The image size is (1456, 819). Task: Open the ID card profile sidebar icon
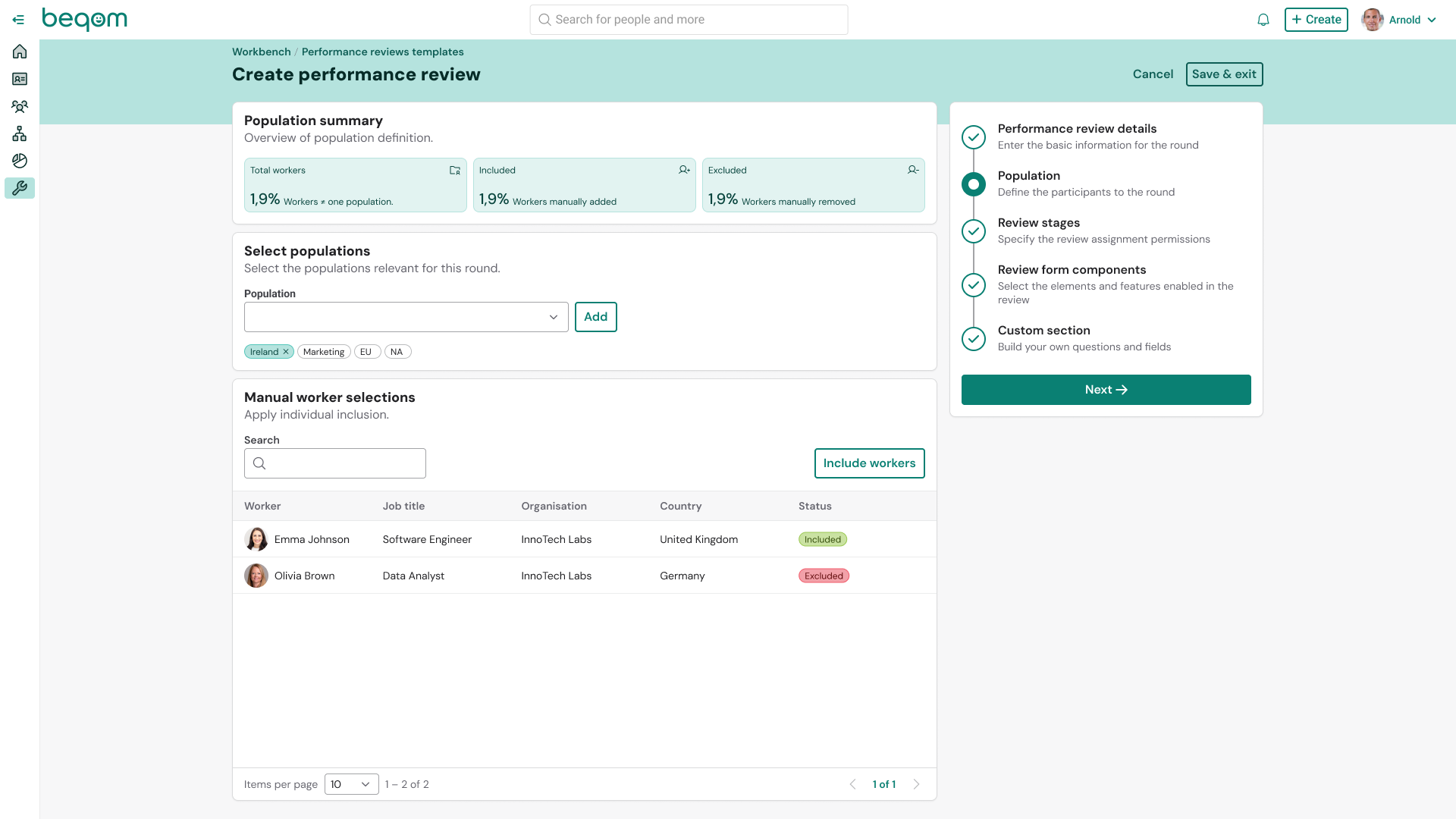pos(20,79)
